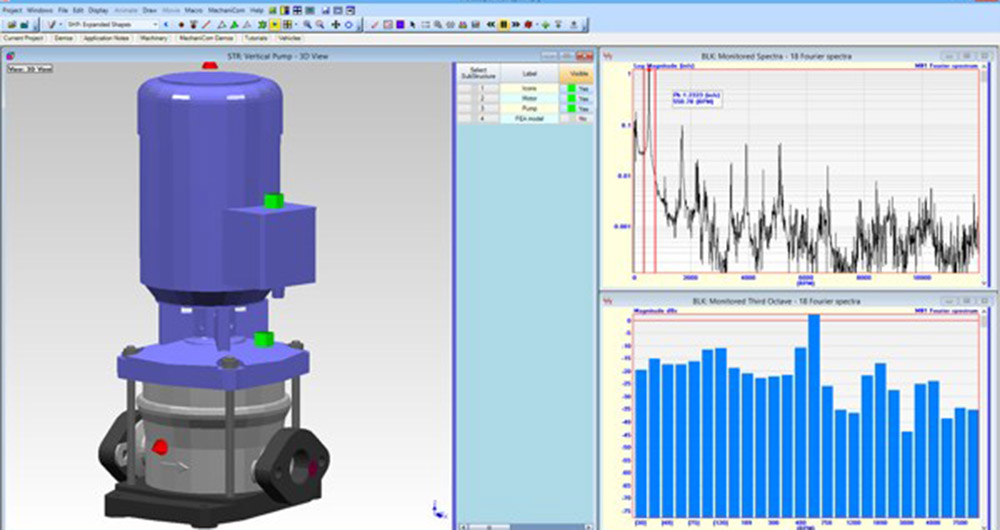Click the zoom in magnifier icon
Screen dimensions: 1000x530
[x=307, y=25]
